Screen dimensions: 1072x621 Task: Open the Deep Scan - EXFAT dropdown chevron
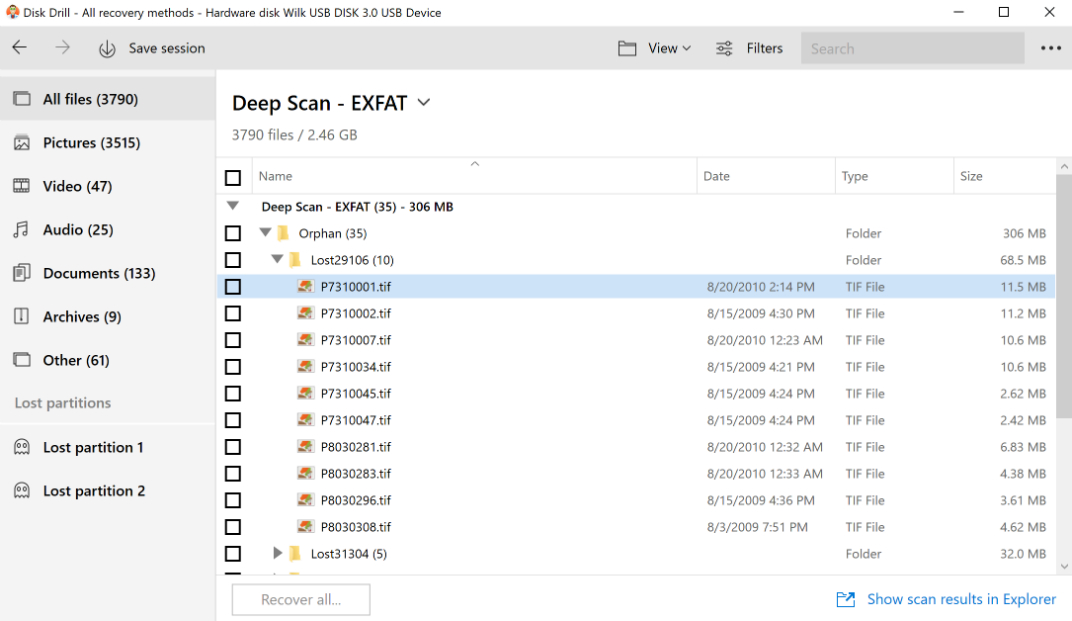(x=424, y=103)
